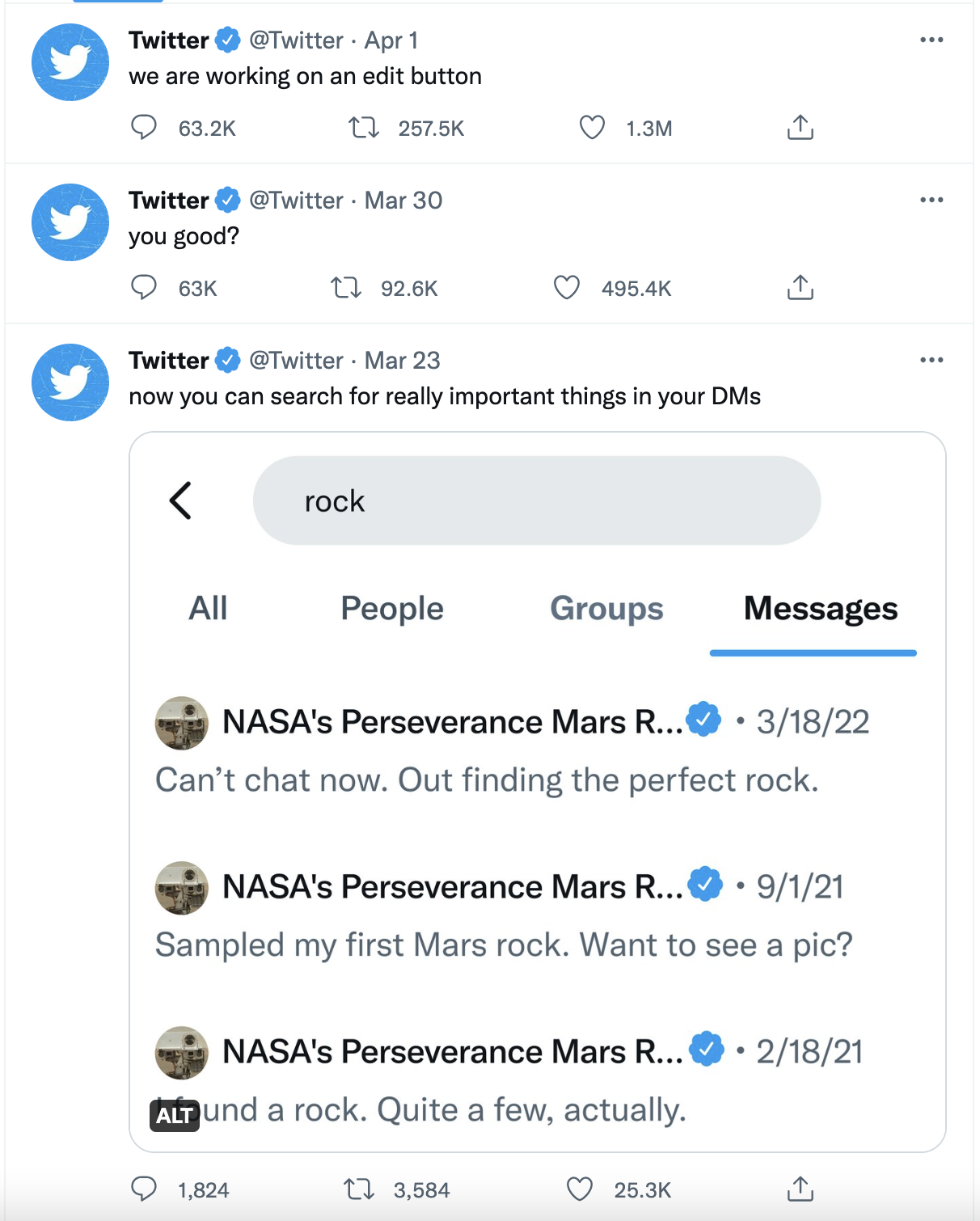The height and width of the screenshot is (1221, 980).
Task: Share the edit button tweet
Action: 800,128
